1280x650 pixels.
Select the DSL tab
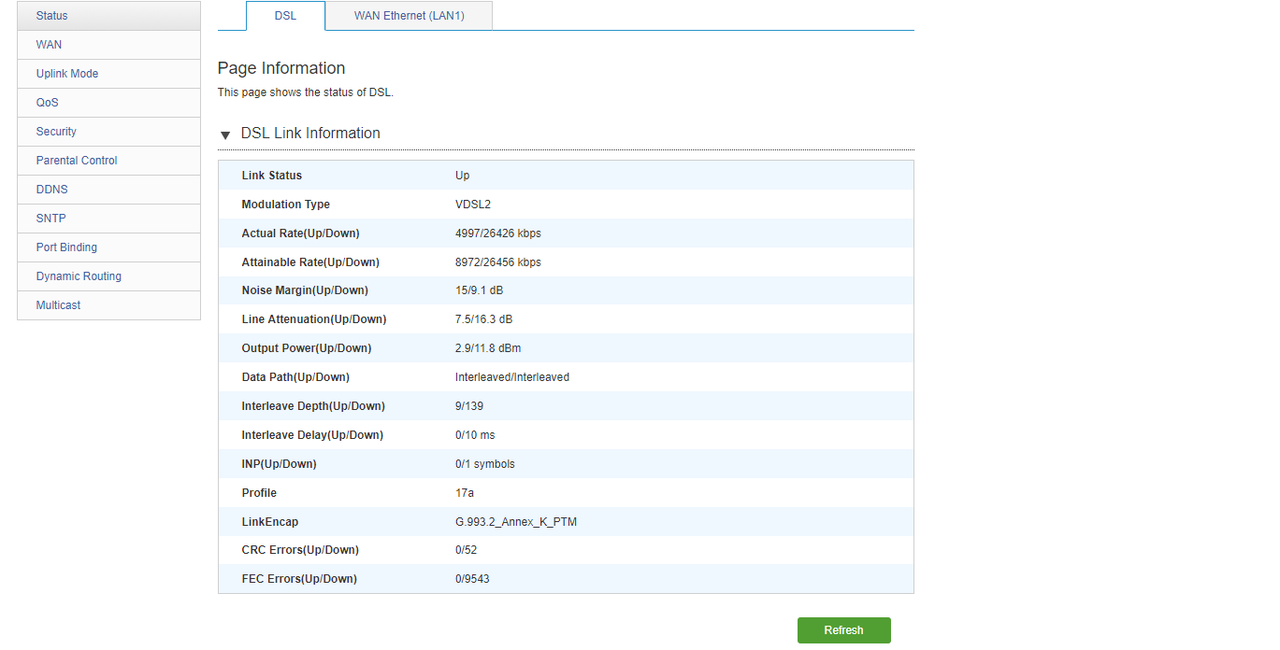285,16
